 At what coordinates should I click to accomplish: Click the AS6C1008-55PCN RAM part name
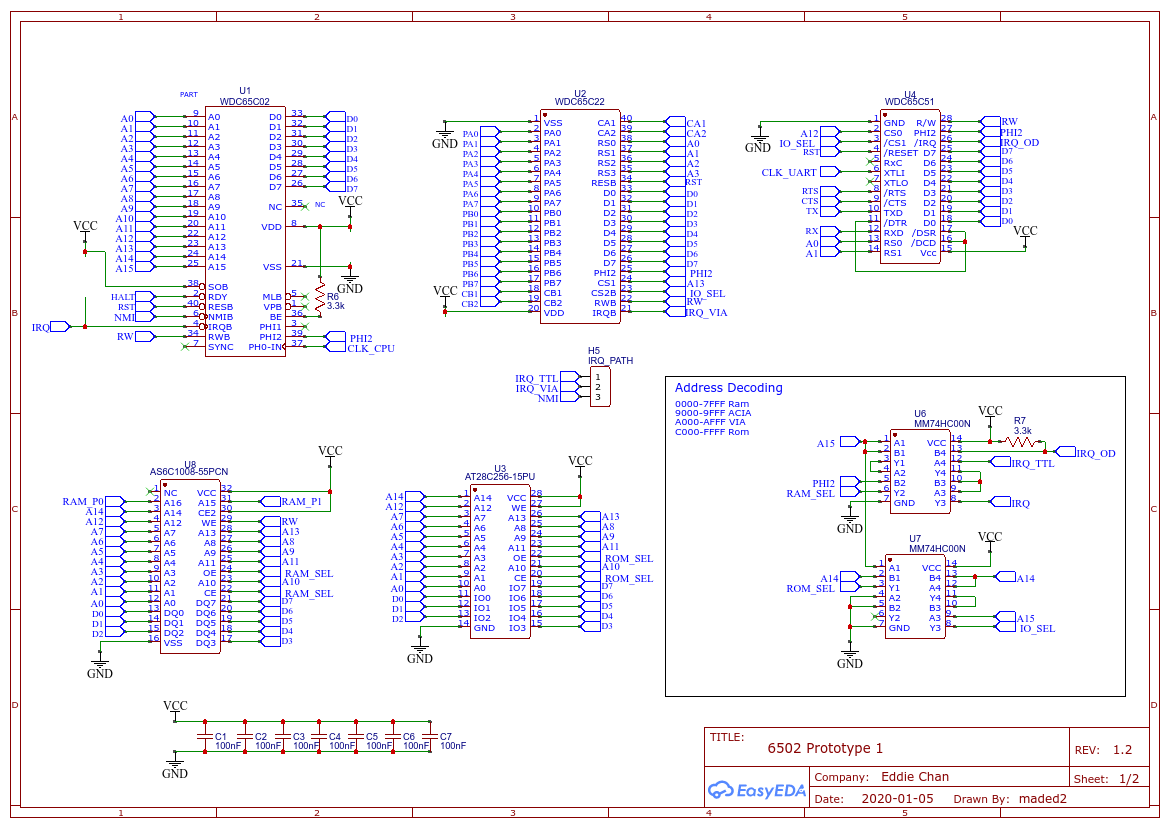tap(189, 471)
